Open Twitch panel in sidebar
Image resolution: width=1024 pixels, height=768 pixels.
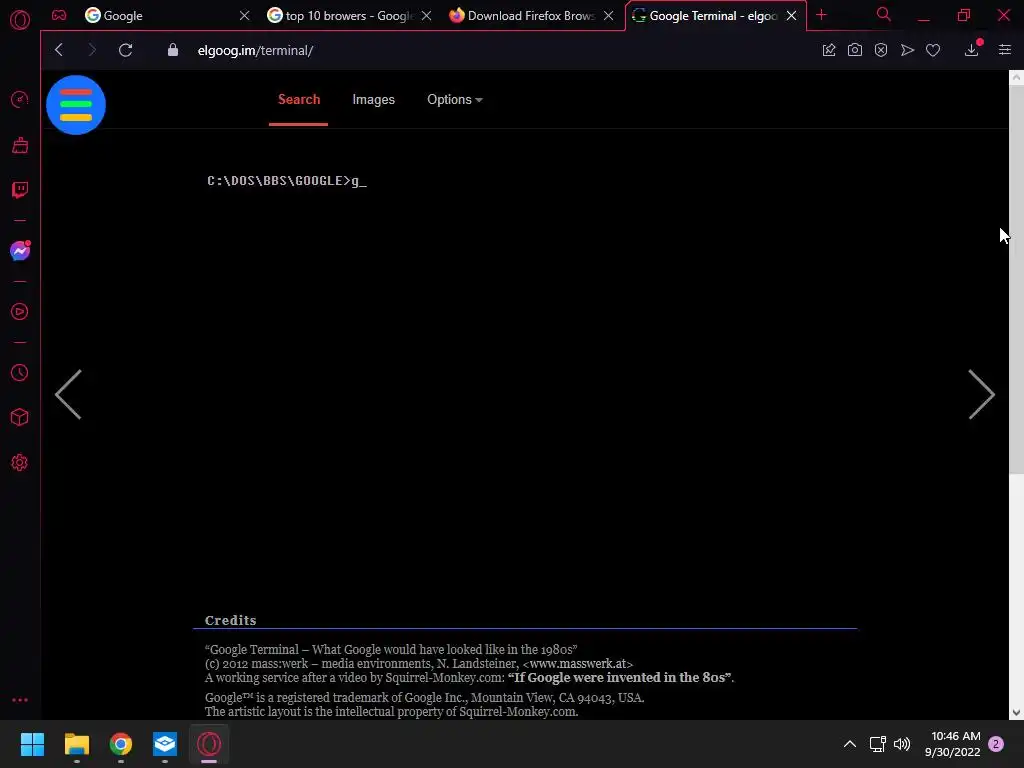tap(20, 190)
